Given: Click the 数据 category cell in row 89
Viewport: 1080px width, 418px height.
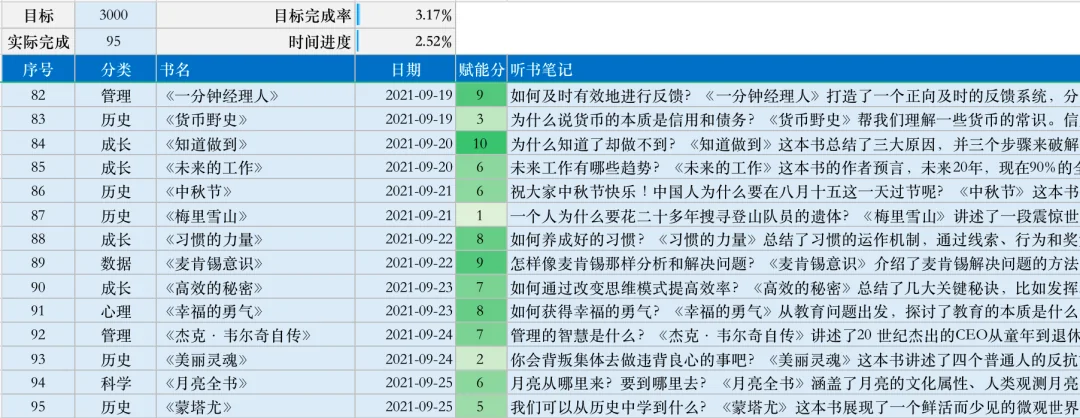Looking at the screenshot, I should coord(115,263).
